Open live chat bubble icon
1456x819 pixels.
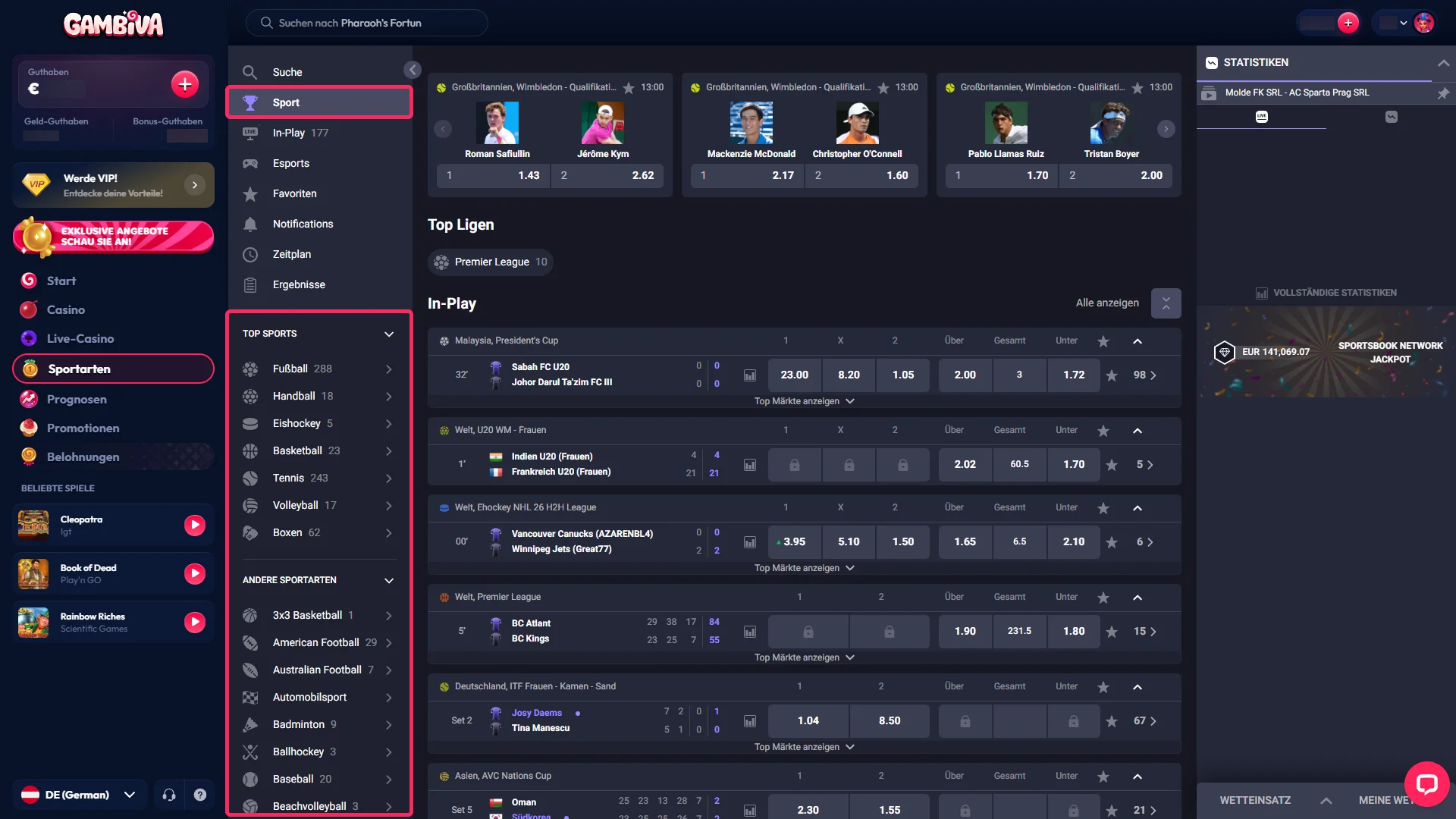tap(1426, 784)
